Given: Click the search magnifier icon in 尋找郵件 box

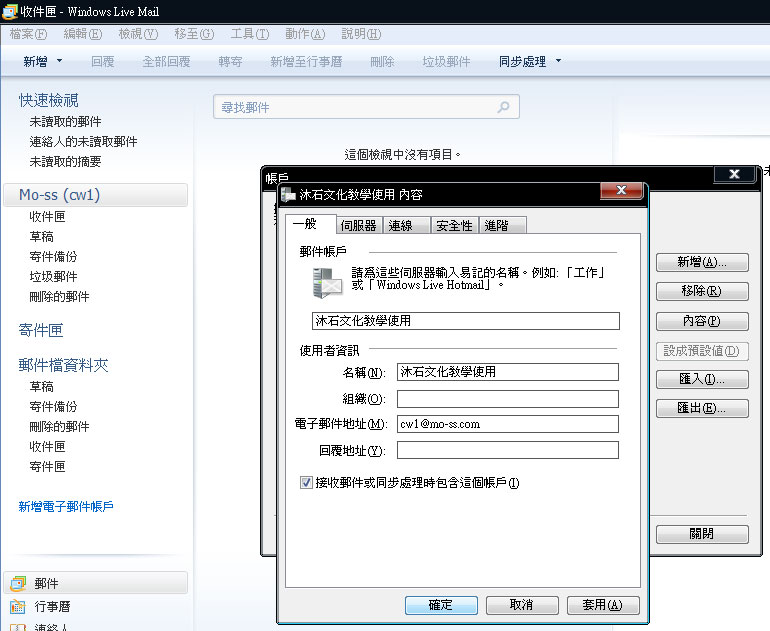Looking at the screenshot, I should click(x=503, y=107).
